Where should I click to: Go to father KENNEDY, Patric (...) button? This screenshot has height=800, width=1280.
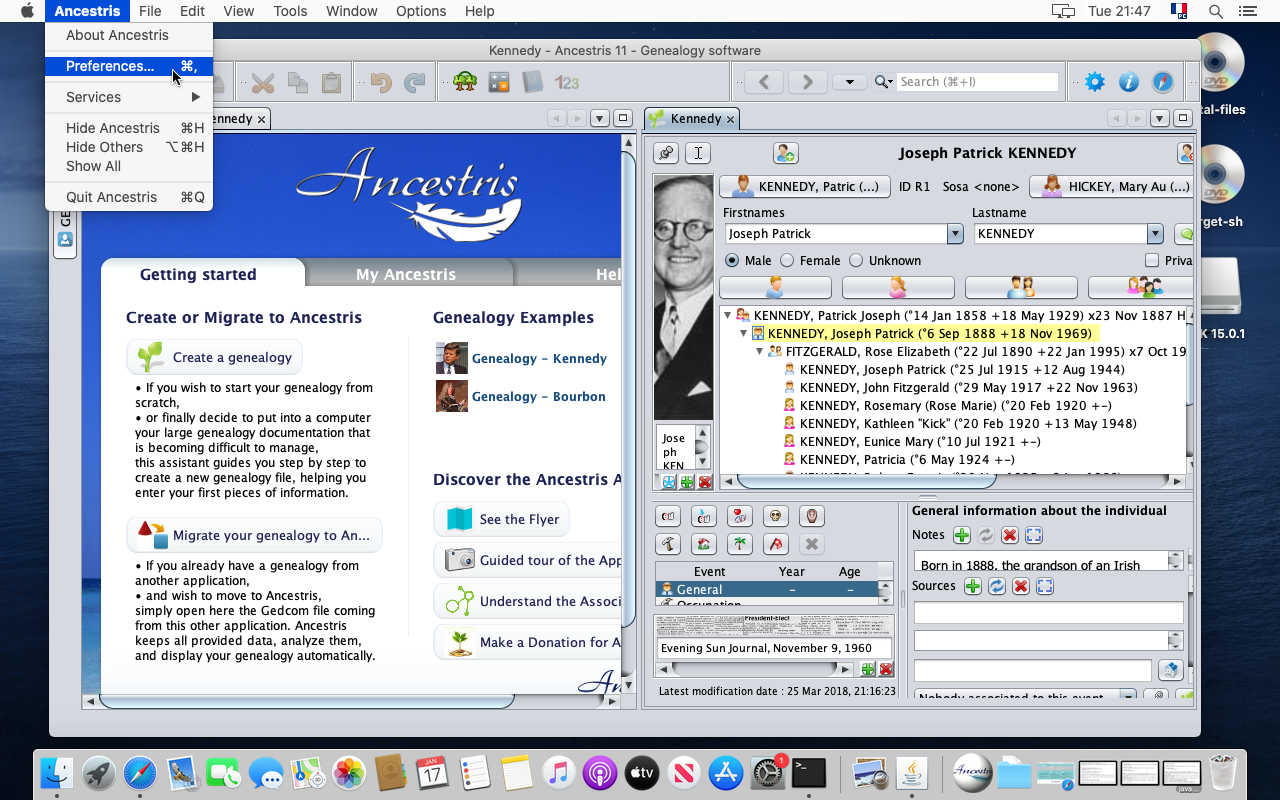point(805,186)
